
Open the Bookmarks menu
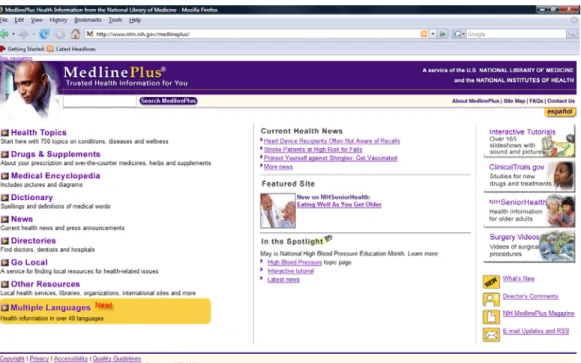(x=88, y=20)
